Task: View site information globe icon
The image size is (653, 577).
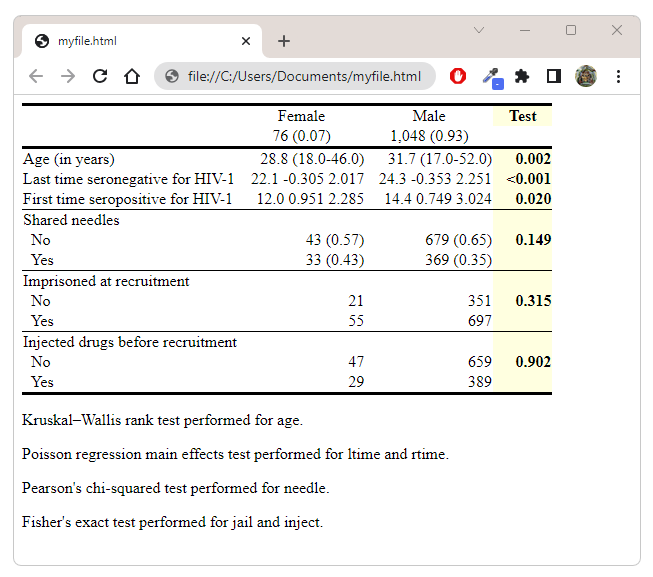Action: [x=172, y=77]
